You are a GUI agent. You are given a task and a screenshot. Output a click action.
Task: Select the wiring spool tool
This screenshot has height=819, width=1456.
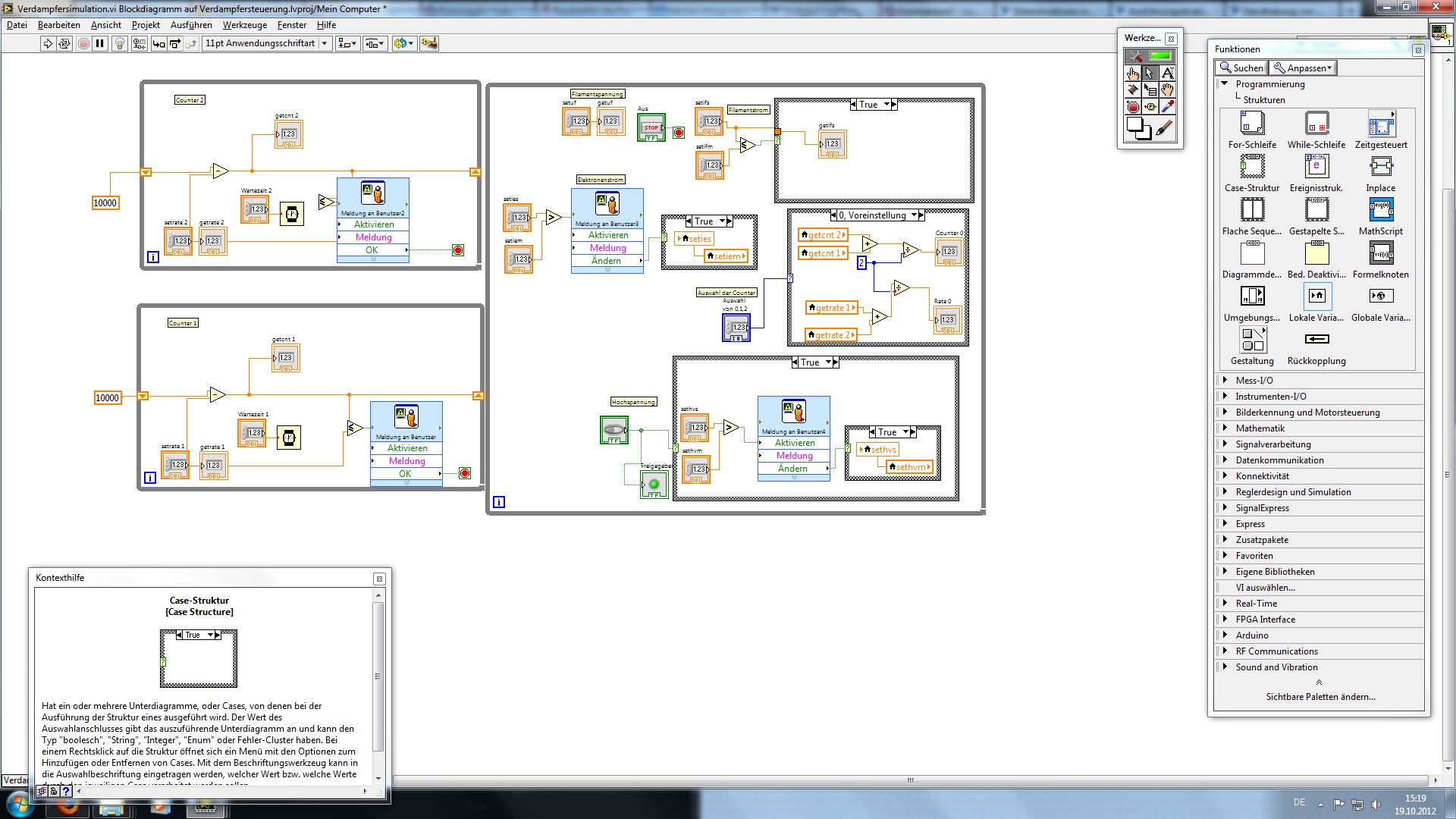pos(1133,90)
